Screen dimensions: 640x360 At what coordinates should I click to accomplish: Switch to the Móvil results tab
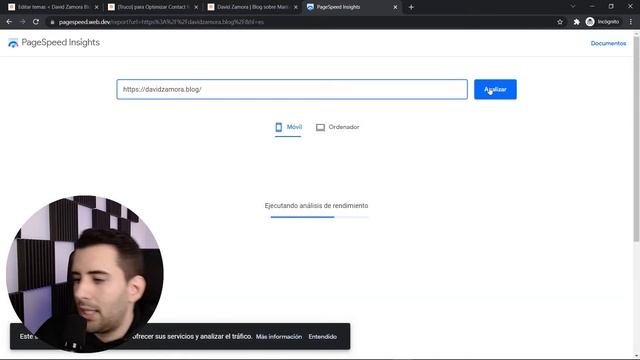coord(288,127)
